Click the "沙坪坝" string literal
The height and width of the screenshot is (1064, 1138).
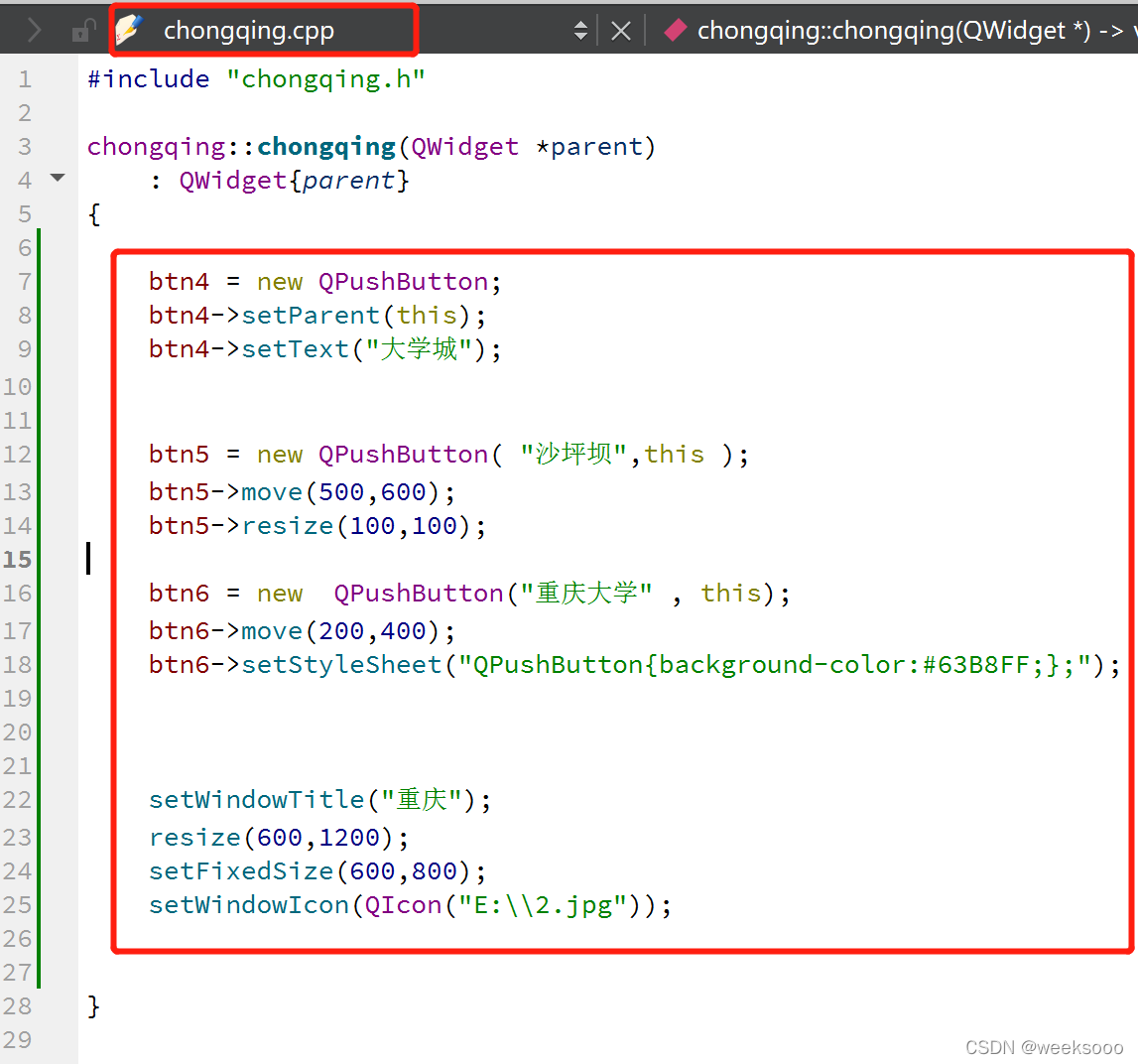[x=573, y=455]
